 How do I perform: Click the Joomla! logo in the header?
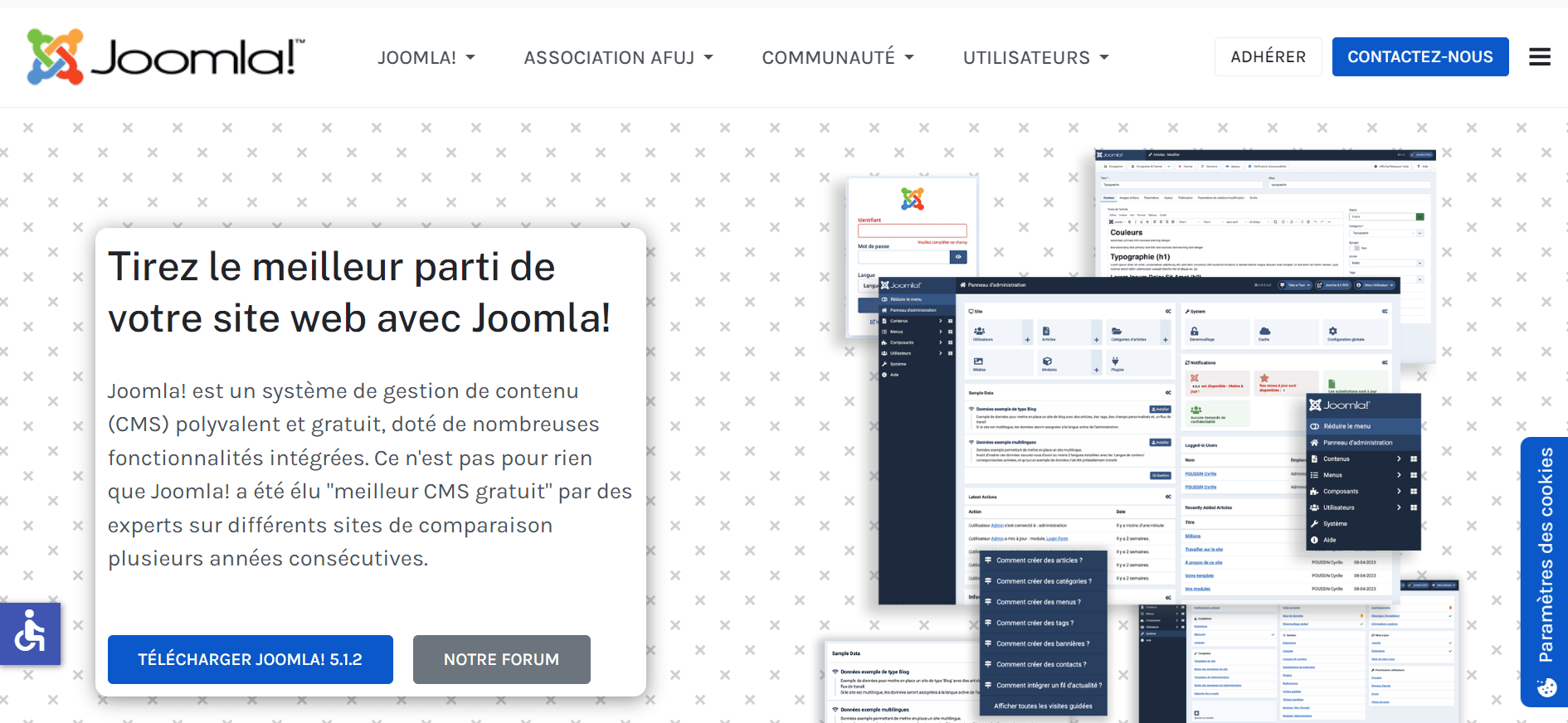tap(166, 56)
